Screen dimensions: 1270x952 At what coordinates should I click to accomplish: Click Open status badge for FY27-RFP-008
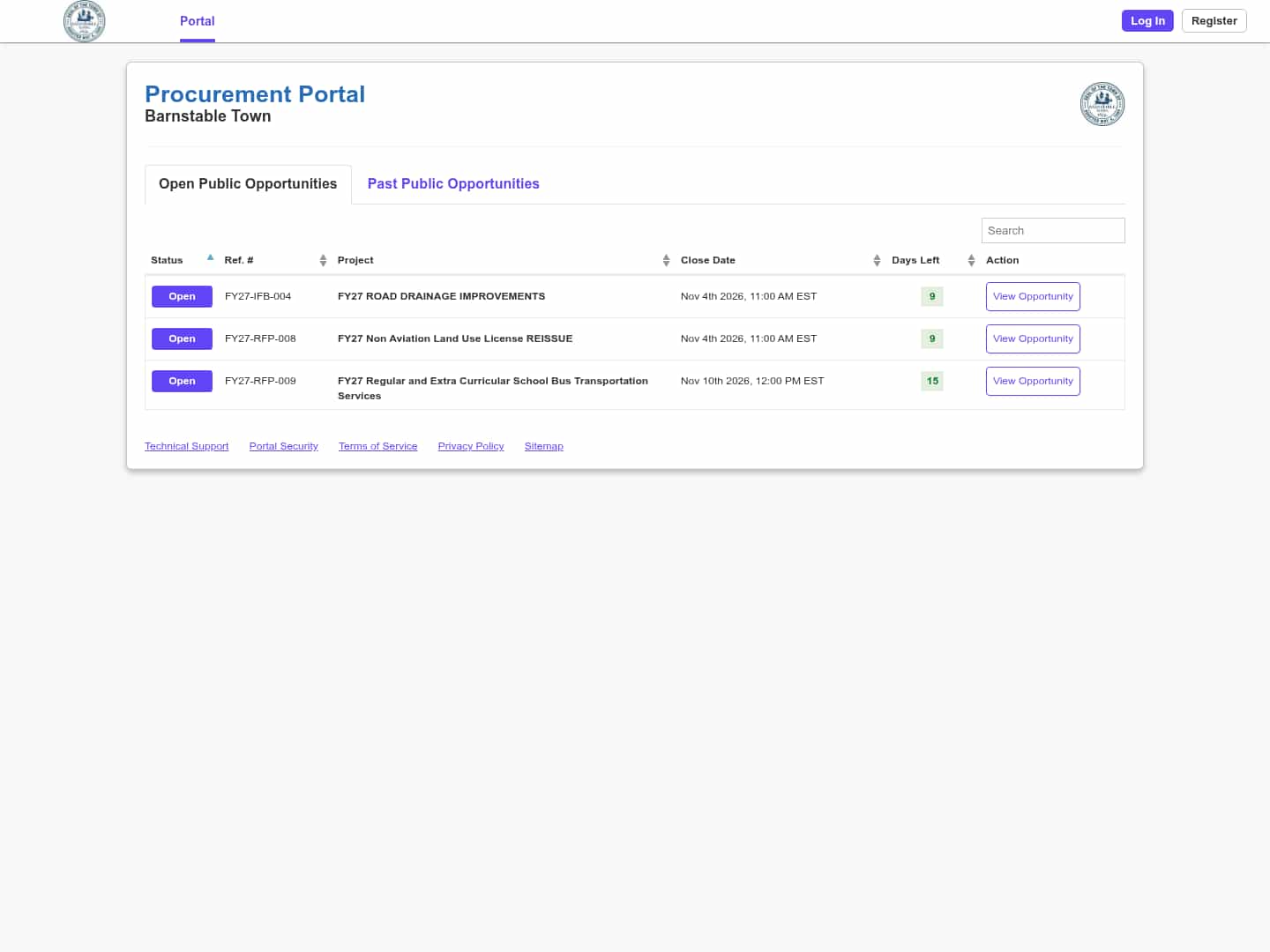click(x=182, y=339)
